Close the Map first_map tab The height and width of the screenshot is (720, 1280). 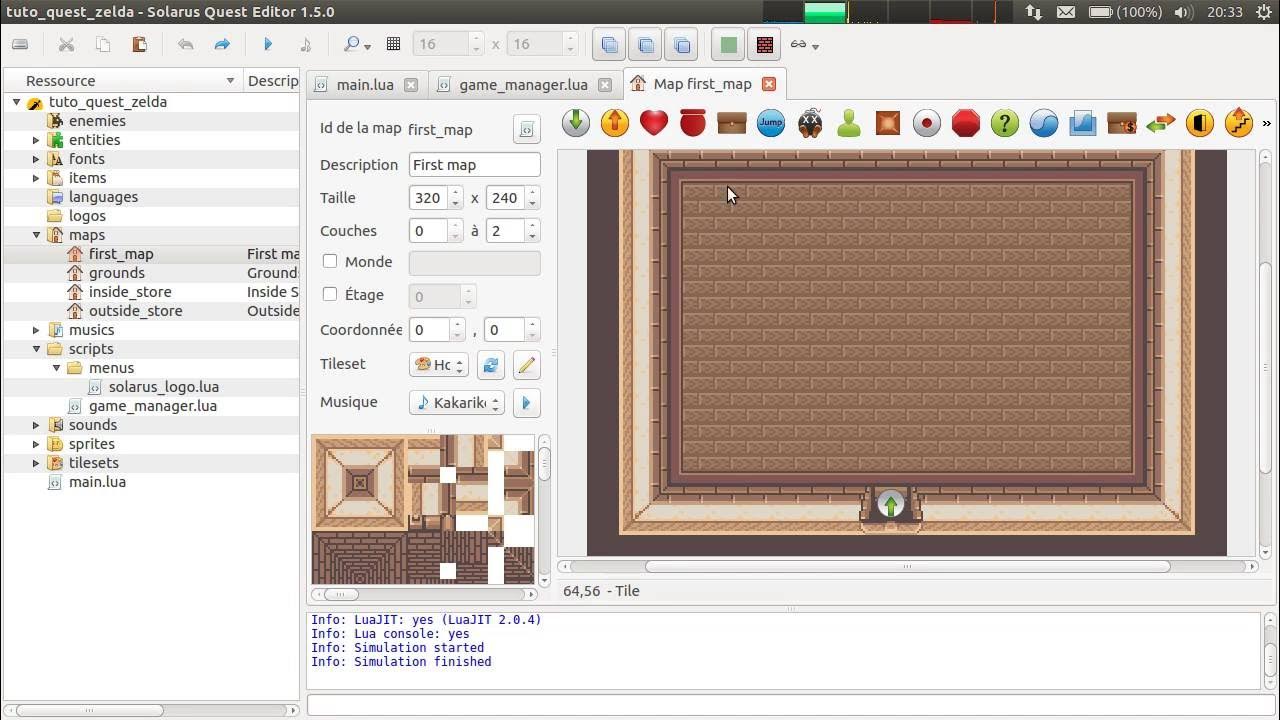tap(768, 84)
